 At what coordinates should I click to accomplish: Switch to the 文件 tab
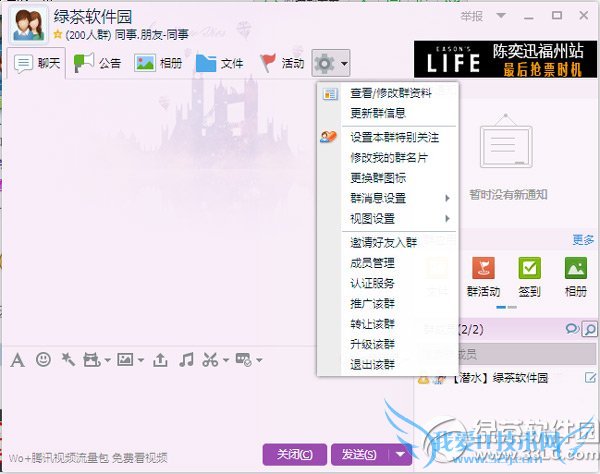tap(220, 63)
